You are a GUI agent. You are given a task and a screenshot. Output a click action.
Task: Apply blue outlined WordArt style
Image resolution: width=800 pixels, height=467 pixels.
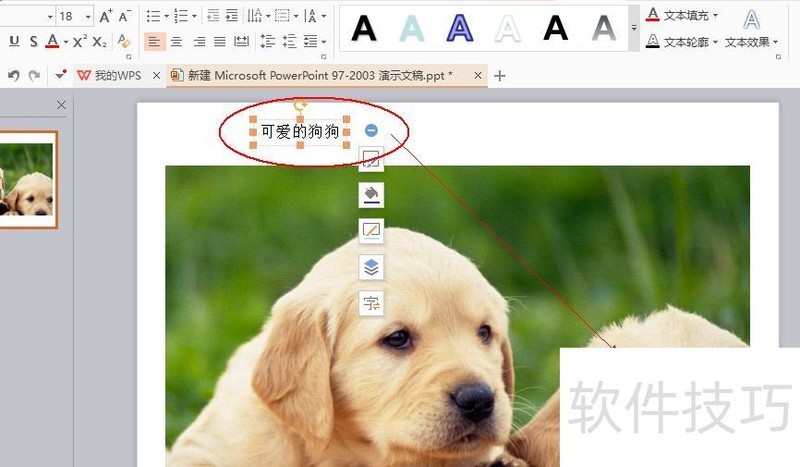(x=460, y=29)
